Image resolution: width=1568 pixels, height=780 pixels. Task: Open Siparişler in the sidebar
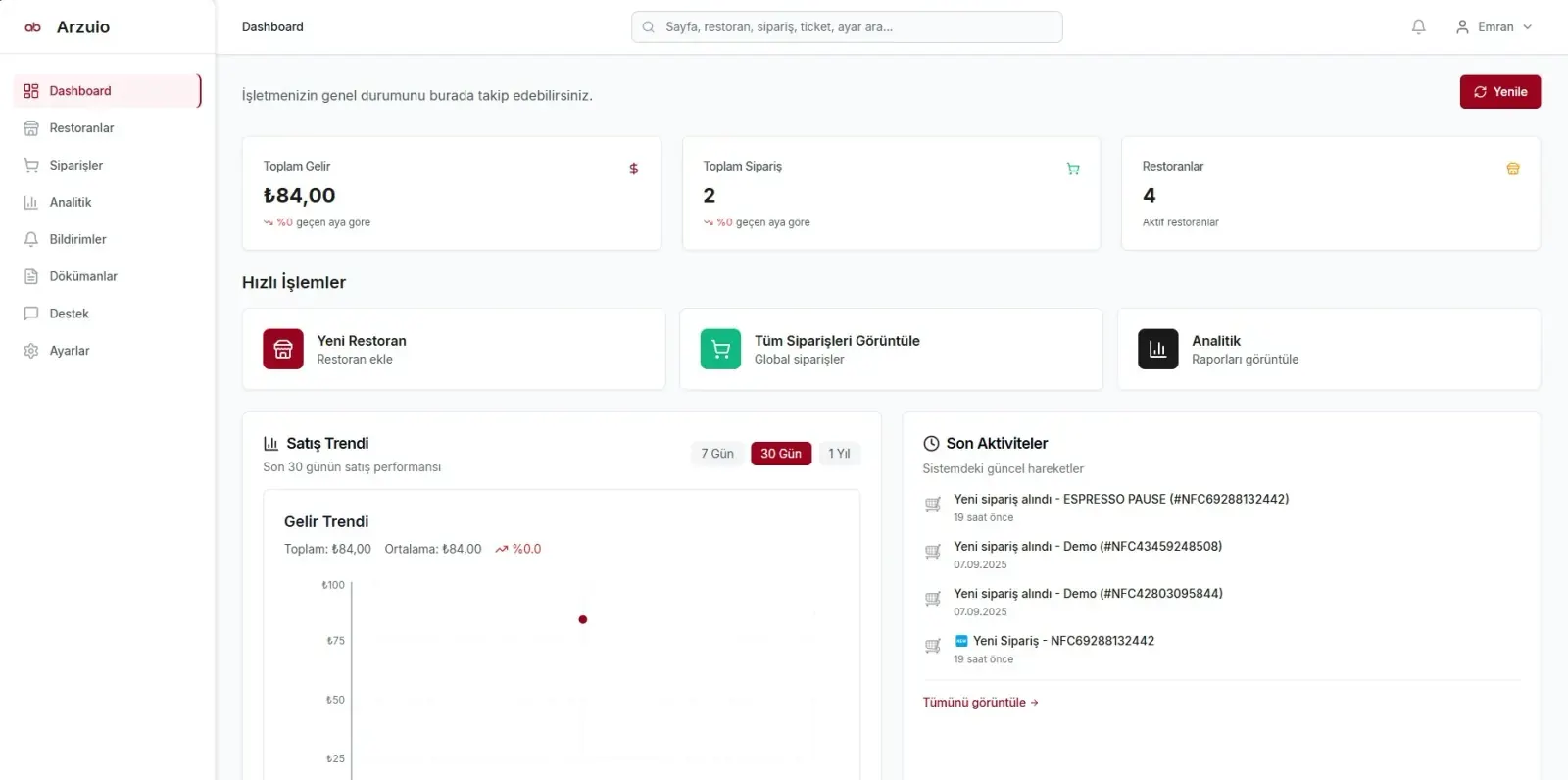click(107, 166)
